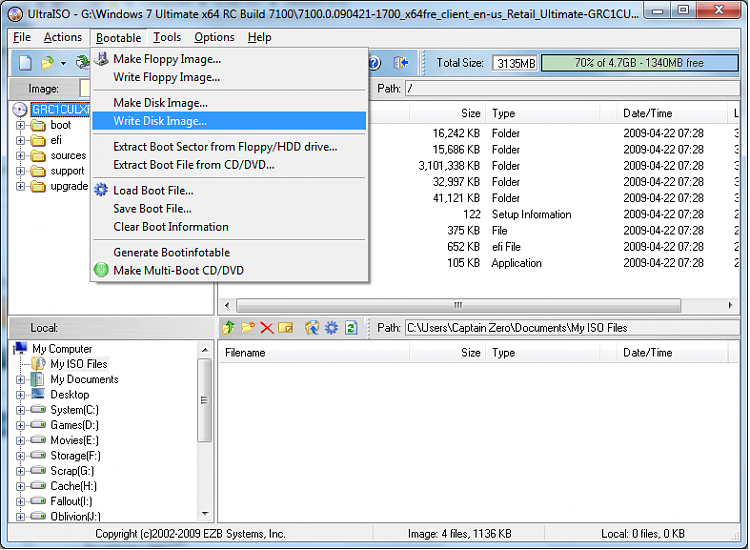This screenshot has height=550, width=750.
Task: Click the green disc icon beside Make Multi-Boot CD/DVD
Action: tap(101, 270)
